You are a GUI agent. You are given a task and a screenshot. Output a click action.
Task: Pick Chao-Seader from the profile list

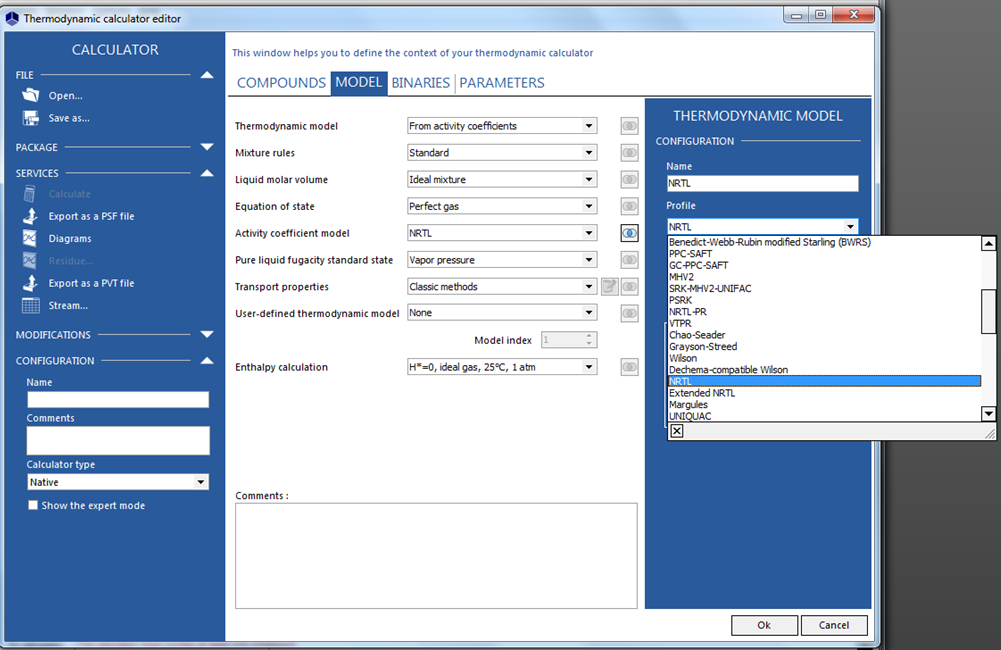(824, 335)
